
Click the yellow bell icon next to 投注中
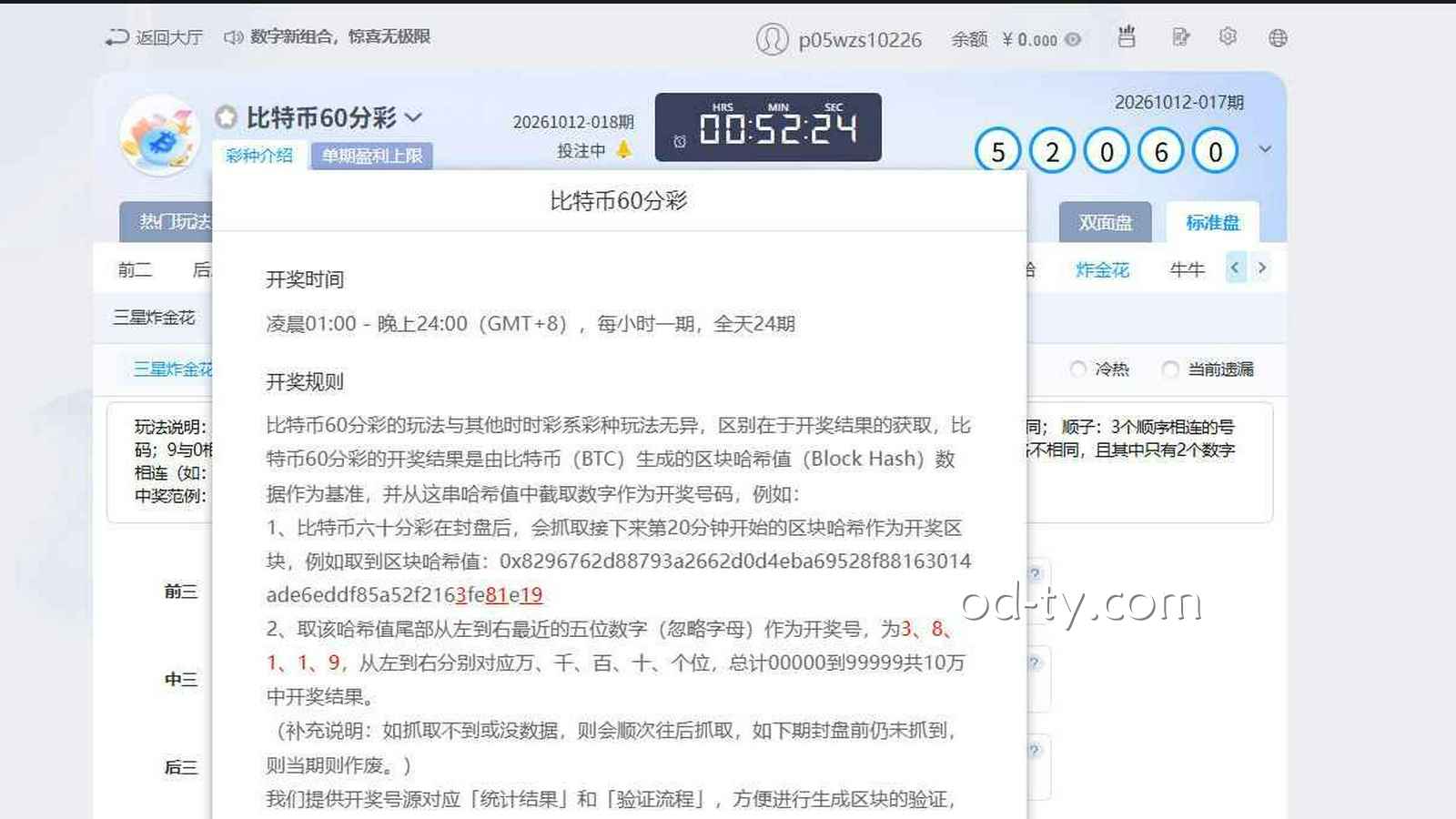[623, 150]
